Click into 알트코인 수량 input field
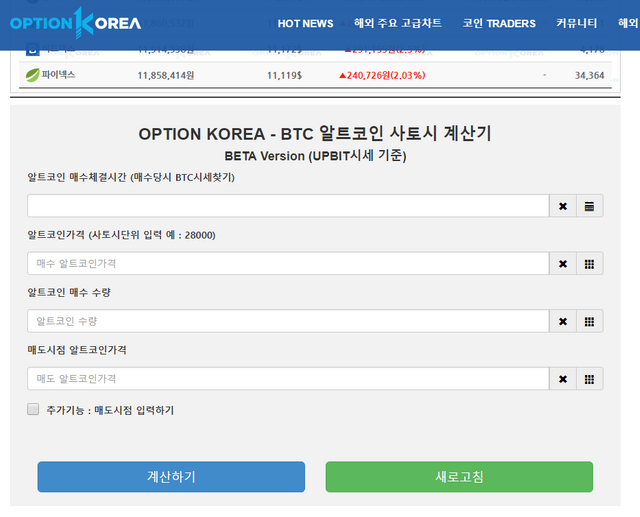This screenshot has height=517, width=640. (x=288, y=322)
